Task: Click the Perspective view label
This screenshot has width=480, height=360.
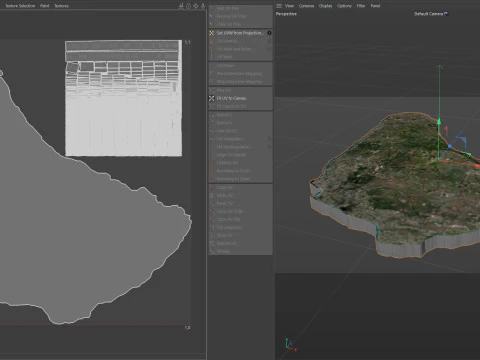Action: pyautogui.click(x=286, y=14)
